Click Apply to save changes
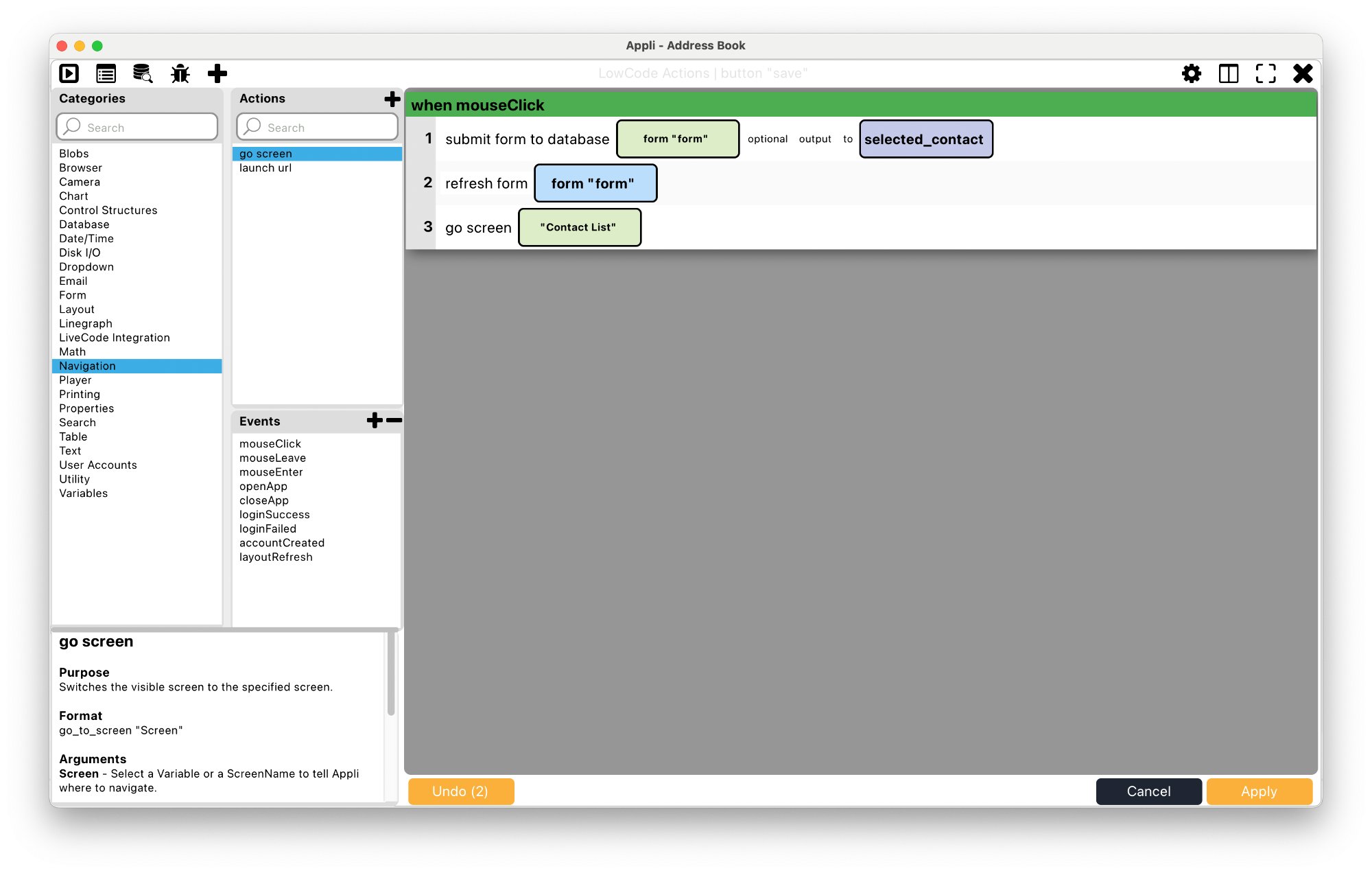The width and height of the screenshot is (1372, 873). pos(1258,791)
